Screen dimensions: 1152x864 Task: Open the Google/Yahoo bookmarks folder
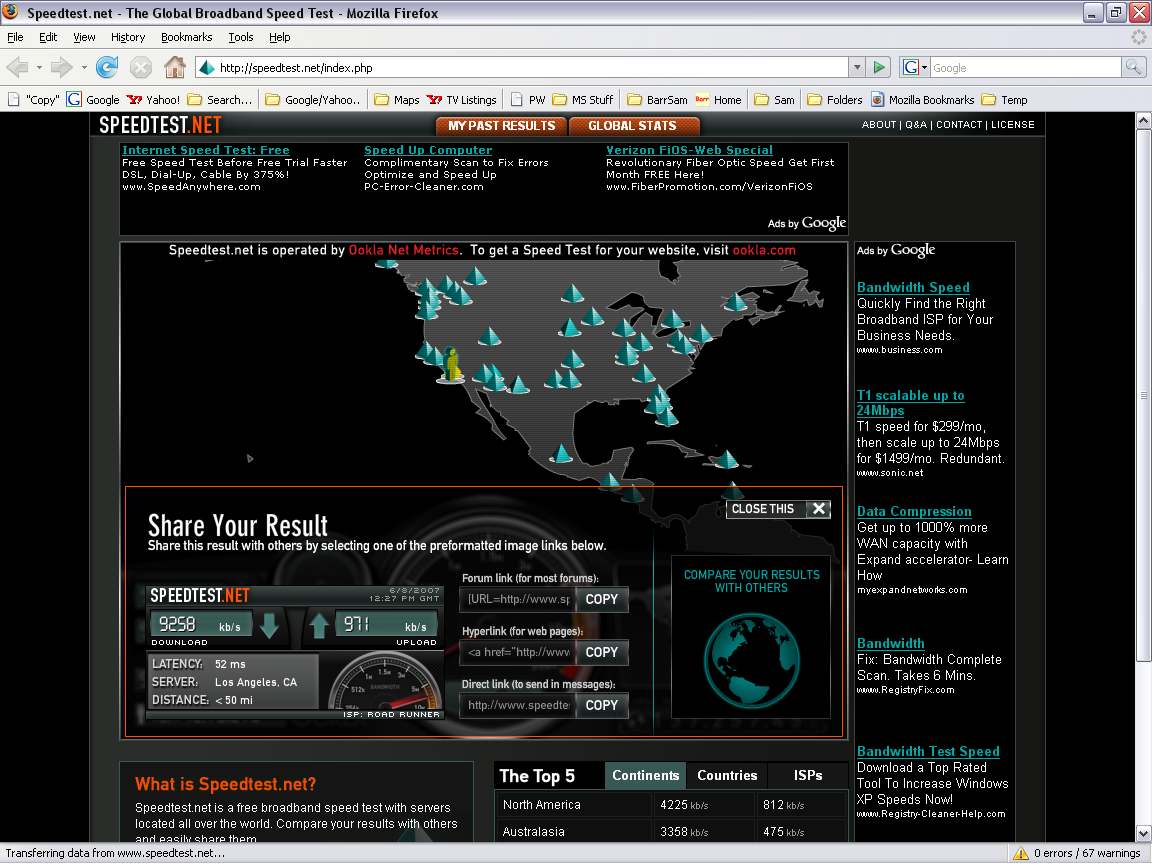coord(313,100)
